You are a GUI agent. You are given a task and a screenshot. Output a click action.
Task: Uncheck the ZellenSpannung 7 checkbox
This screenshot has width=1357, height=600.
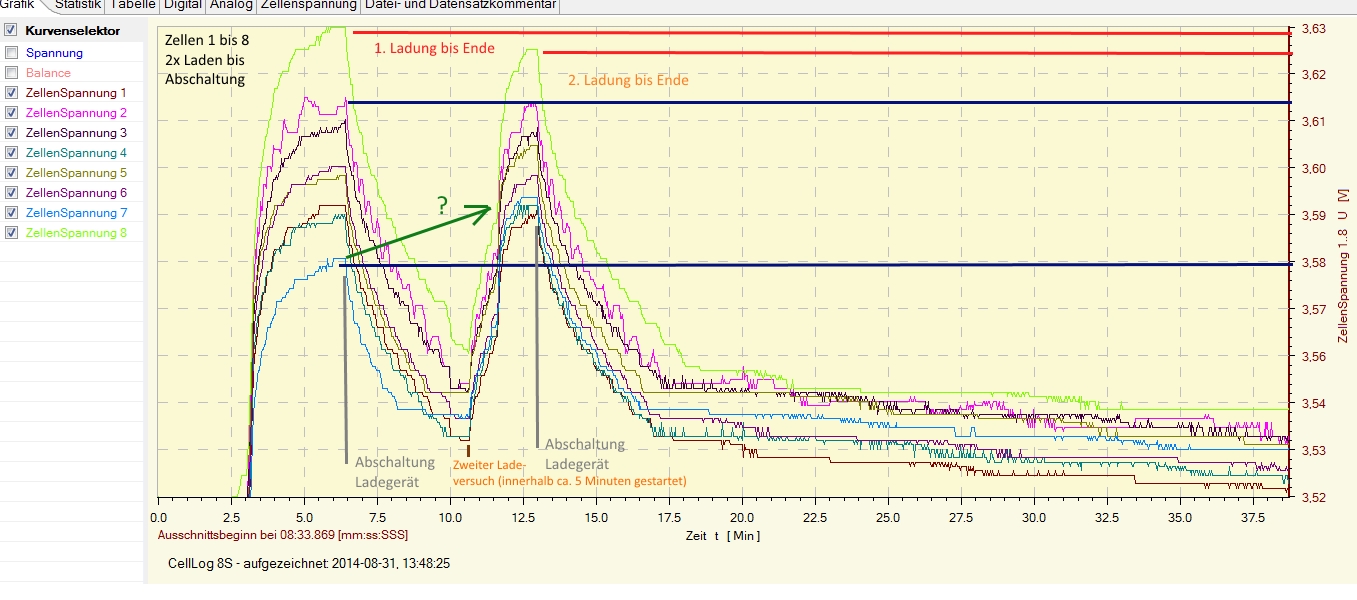pyautogui.click(x=11, y=212)
